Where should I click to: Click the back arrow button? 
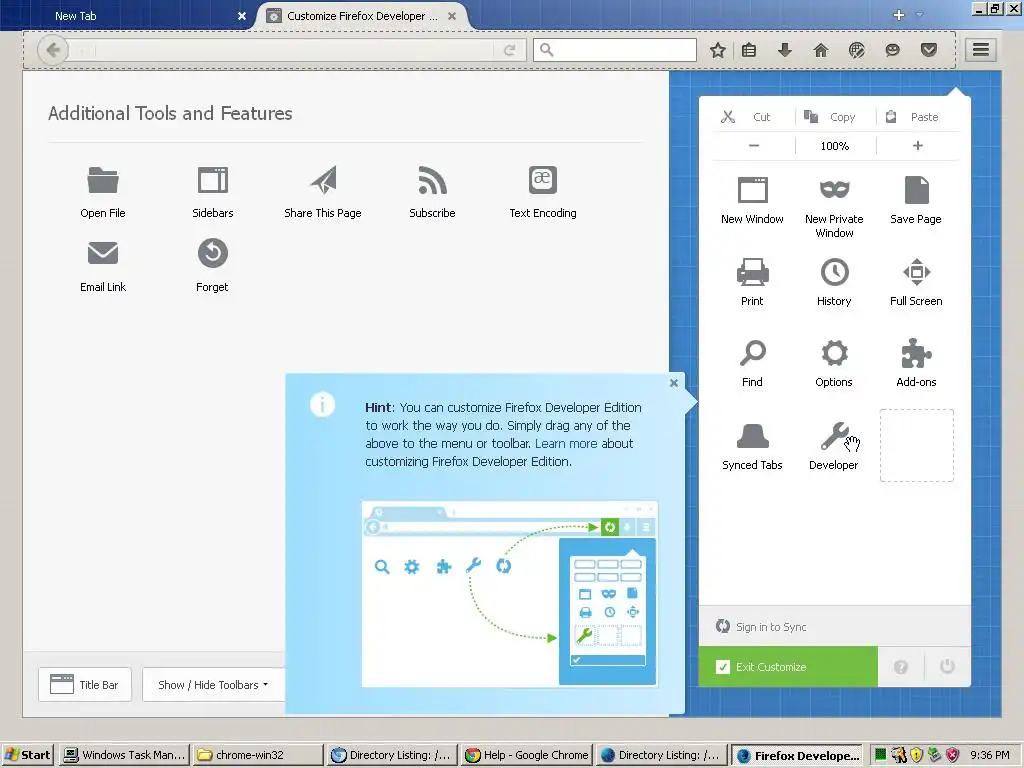[x=53, y=50]
